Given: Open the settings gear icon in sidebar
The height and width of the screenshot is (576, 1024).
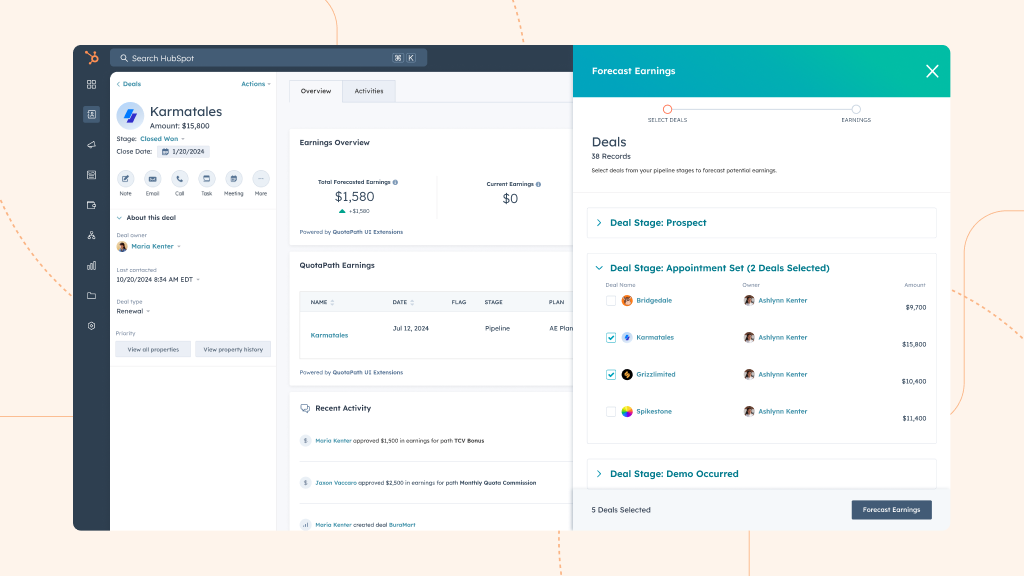Looking at the screenshot, I should tap(91, 325).
